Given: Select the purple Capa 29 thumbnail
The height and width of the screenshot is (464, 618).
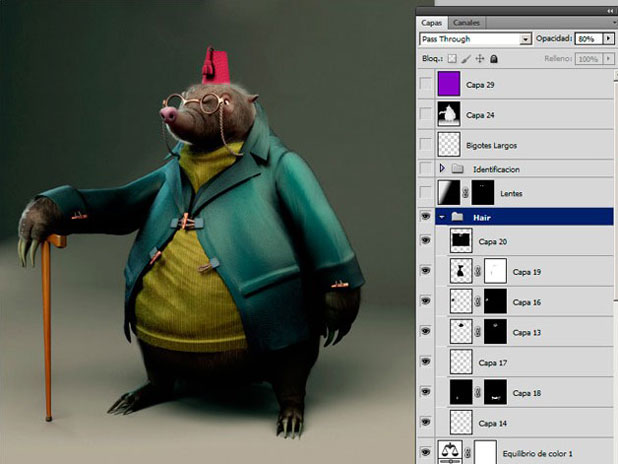Looking at the screenshot, I should pos(449,84).
